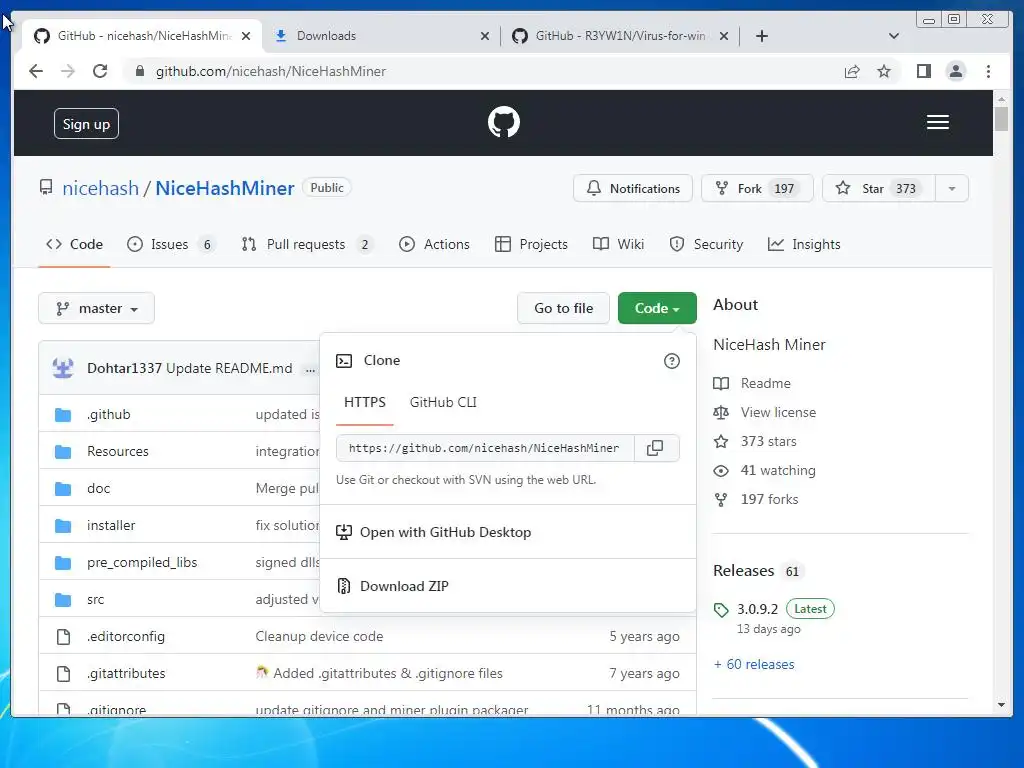Click the Notifications button
This screenshot has height=768, width=1024.
point(633,189)
